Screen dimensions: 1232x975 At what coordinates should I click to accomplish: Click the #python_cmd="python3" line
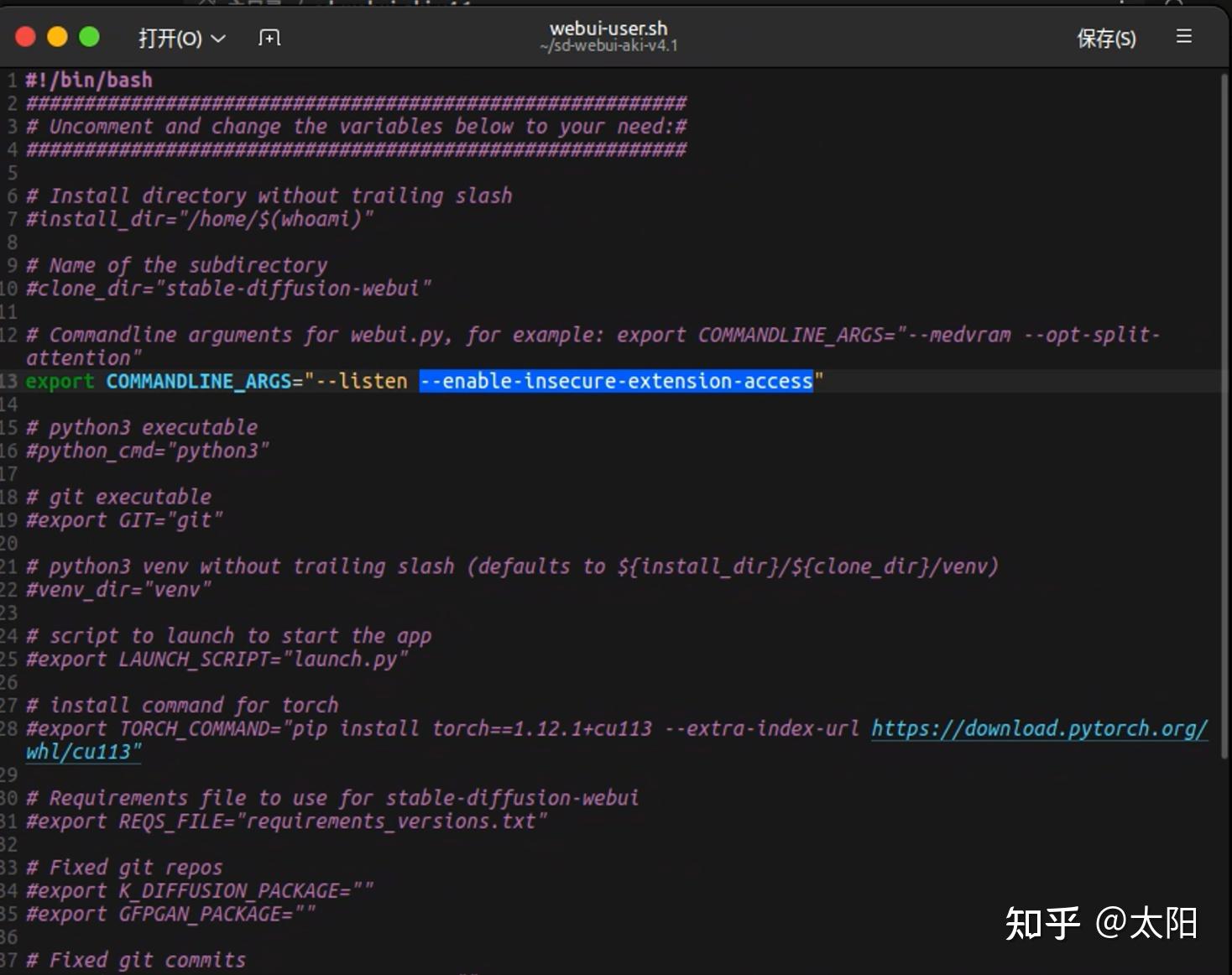(x=146, y=451)
